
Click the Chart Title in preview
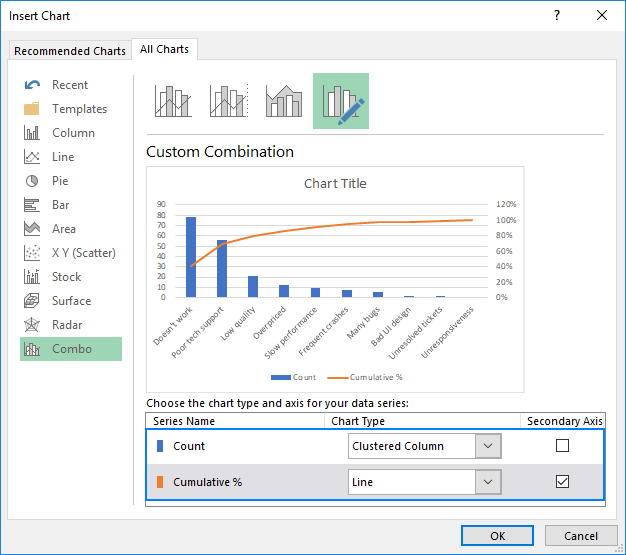[335, 183]
